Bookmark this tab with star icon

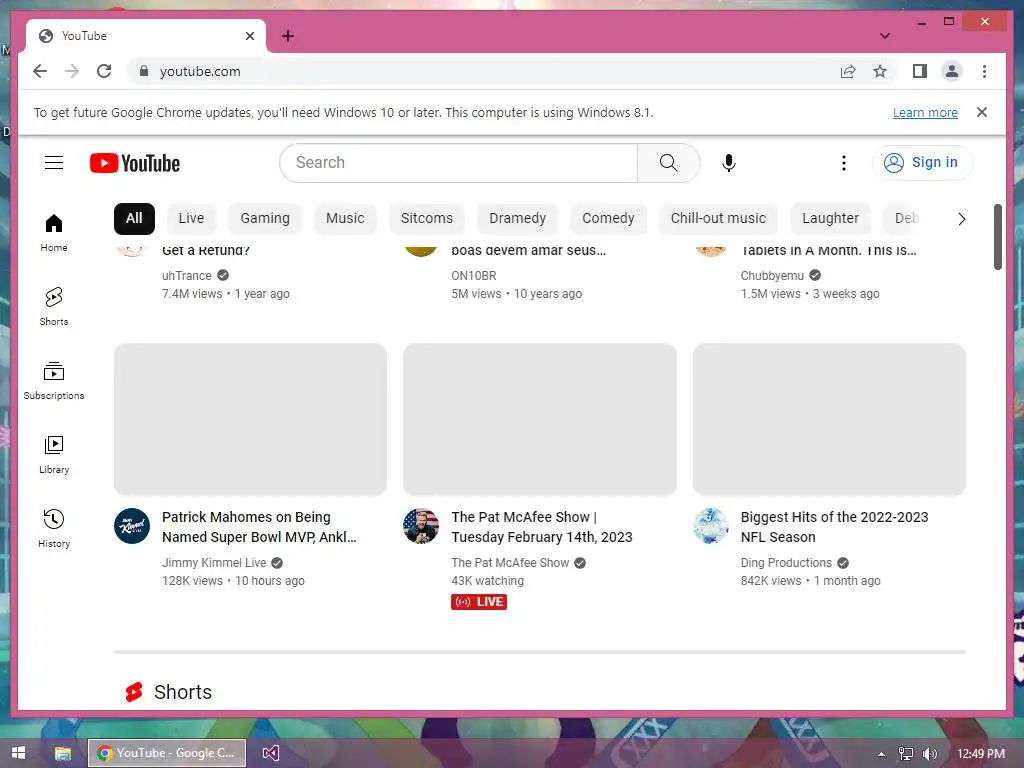point(880,71)
